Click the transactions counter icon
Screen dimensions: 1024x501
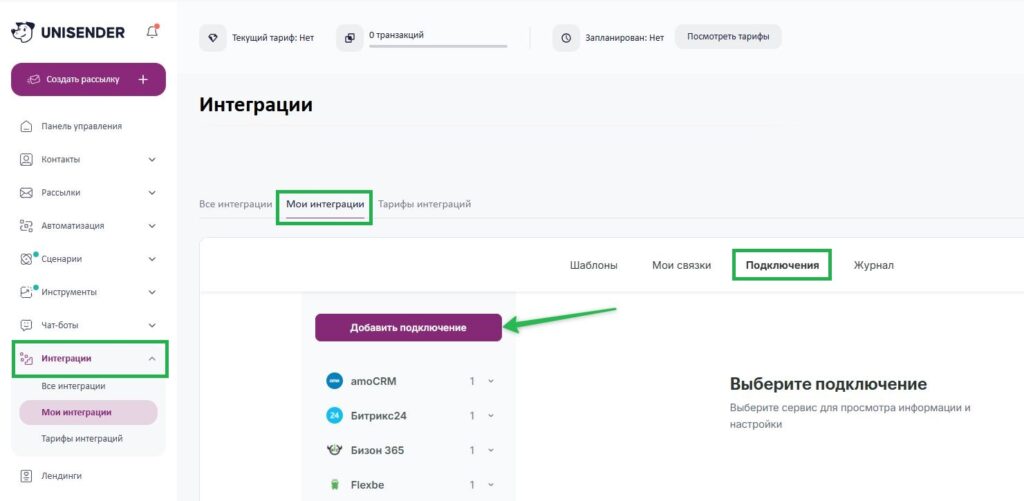click(x=349, y=38)
